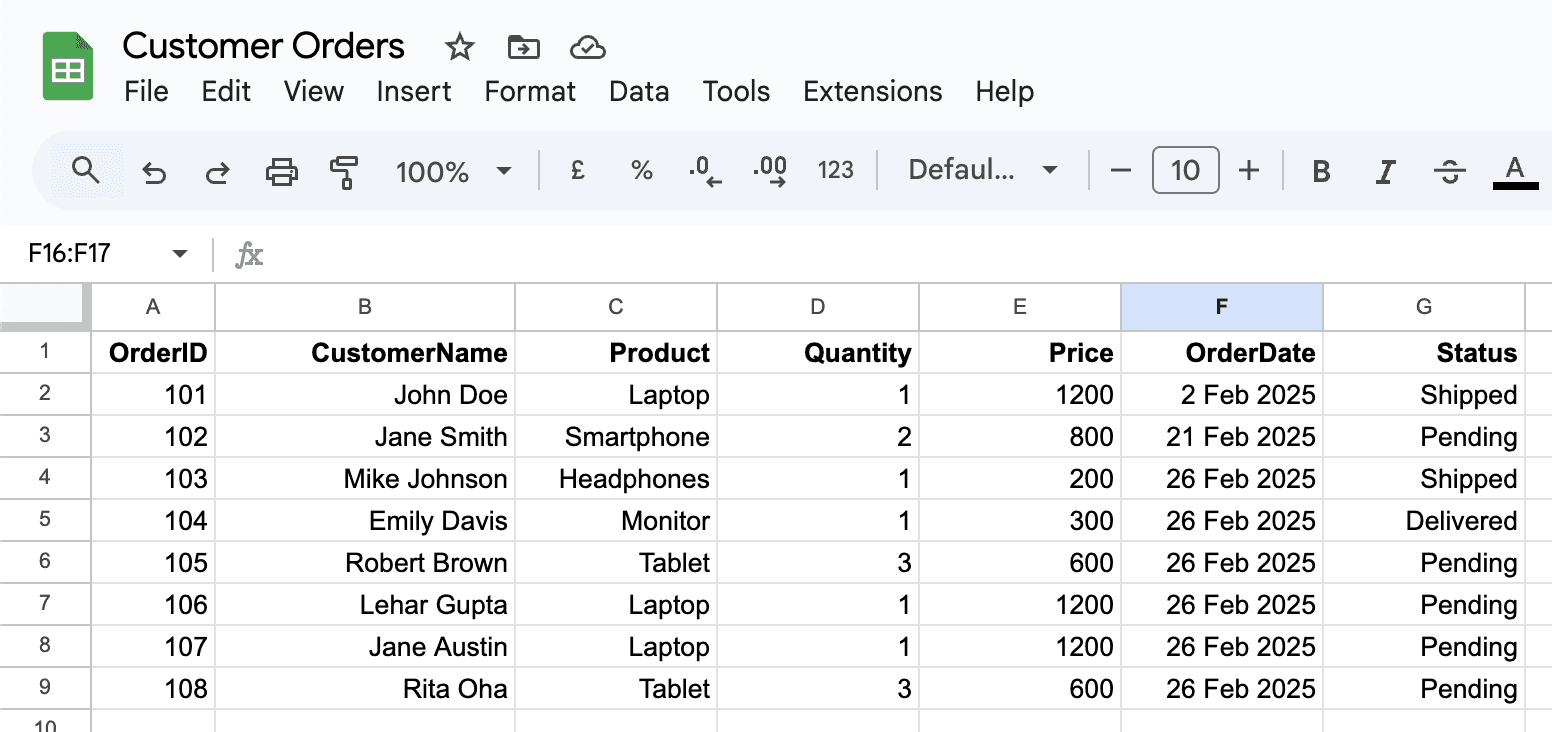Click the Smartphone cell
The image size is (1552, 732).
616,436
